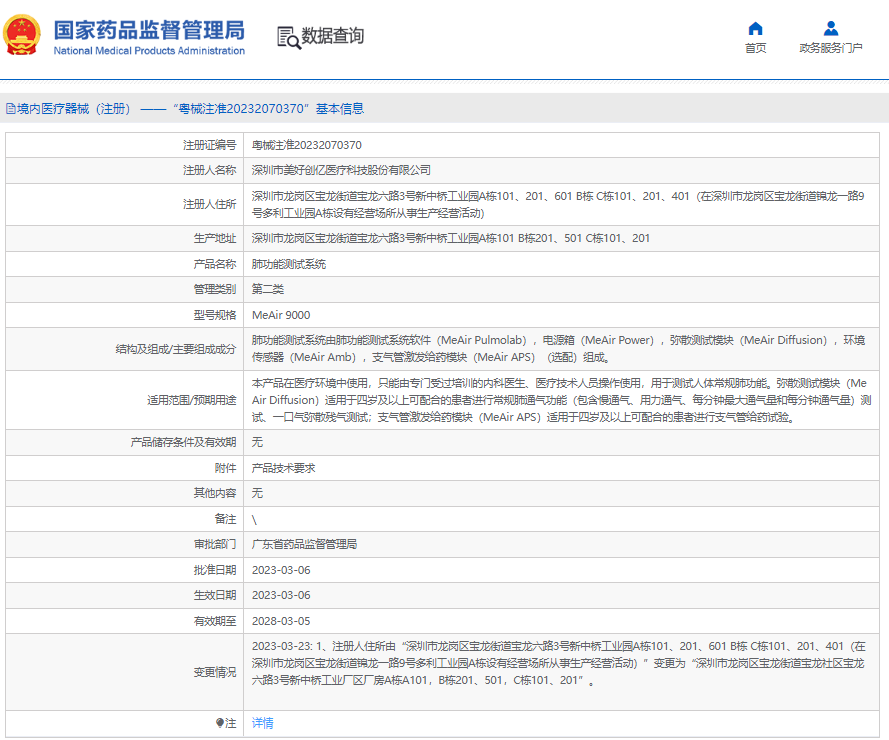The height and width of the screenshot is (740, 889).
Task: Click the 变更情况 row label
Action: (215, 673)
